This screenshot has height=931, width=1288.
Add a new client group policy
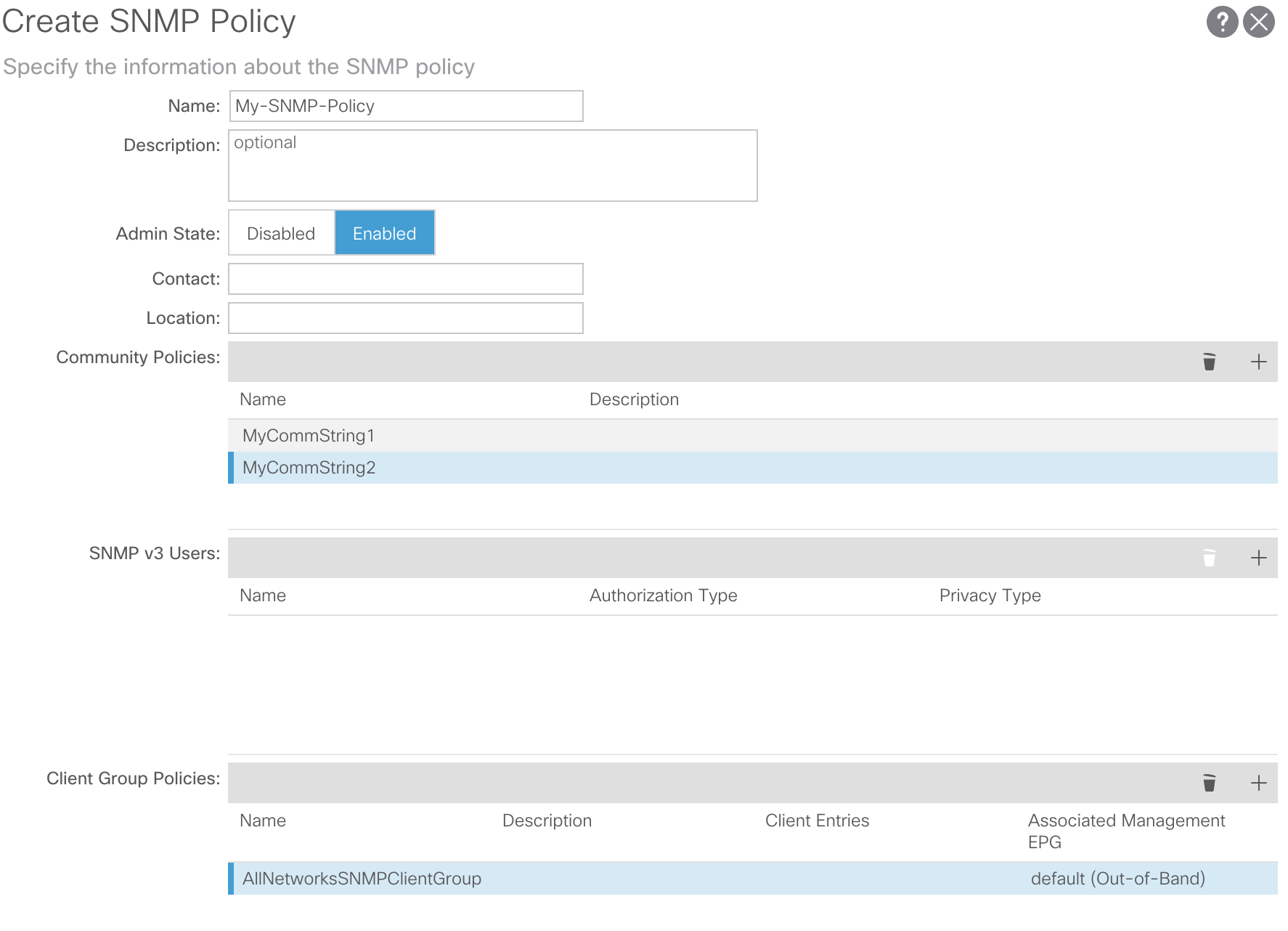(1259, 783)
